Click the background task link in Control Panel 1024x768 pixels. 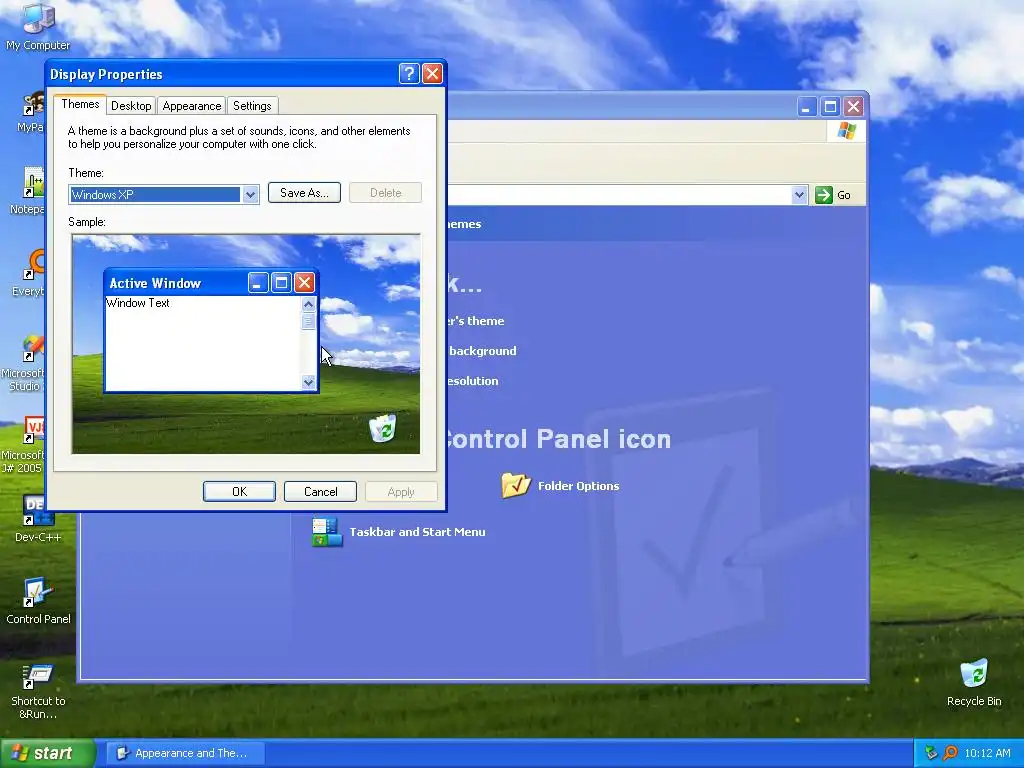click(x=483, y=351)
